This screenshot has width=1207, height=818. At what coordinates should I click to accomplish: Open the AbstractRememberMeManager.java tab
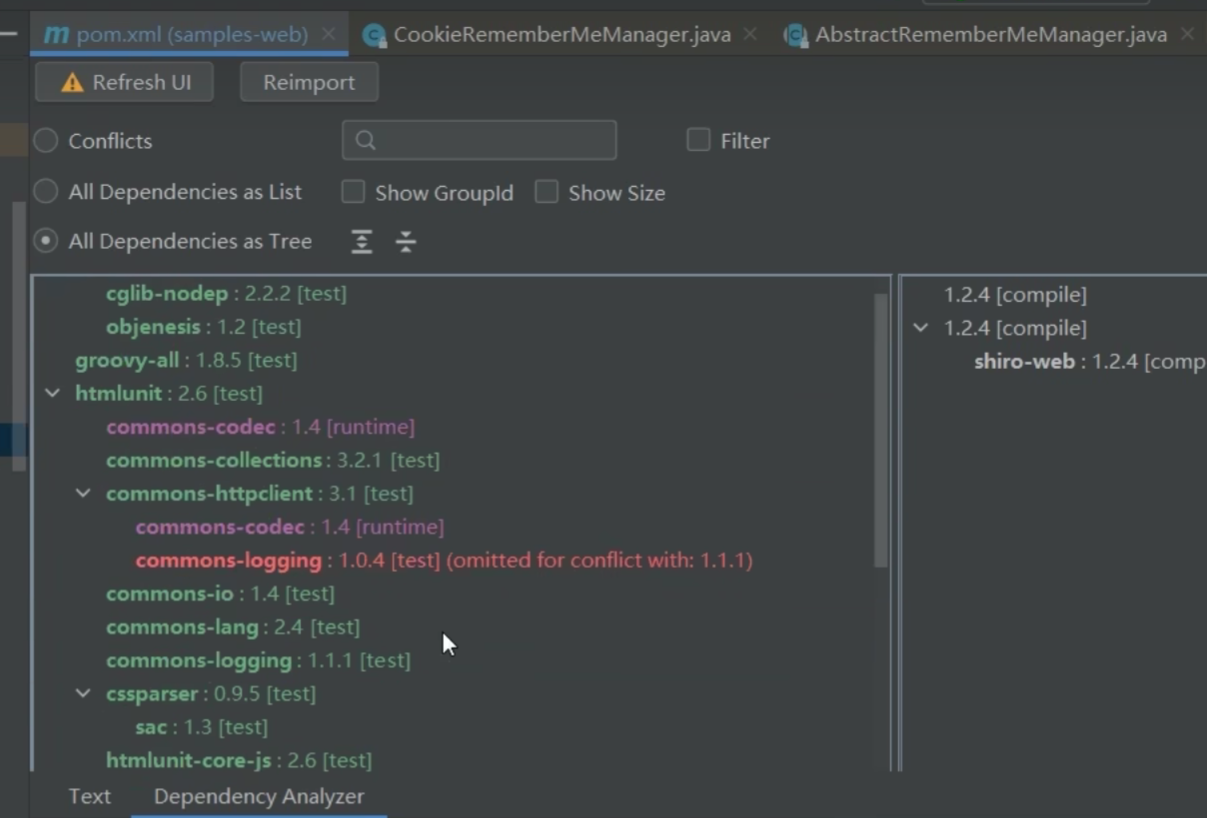(x=990, y=35)
